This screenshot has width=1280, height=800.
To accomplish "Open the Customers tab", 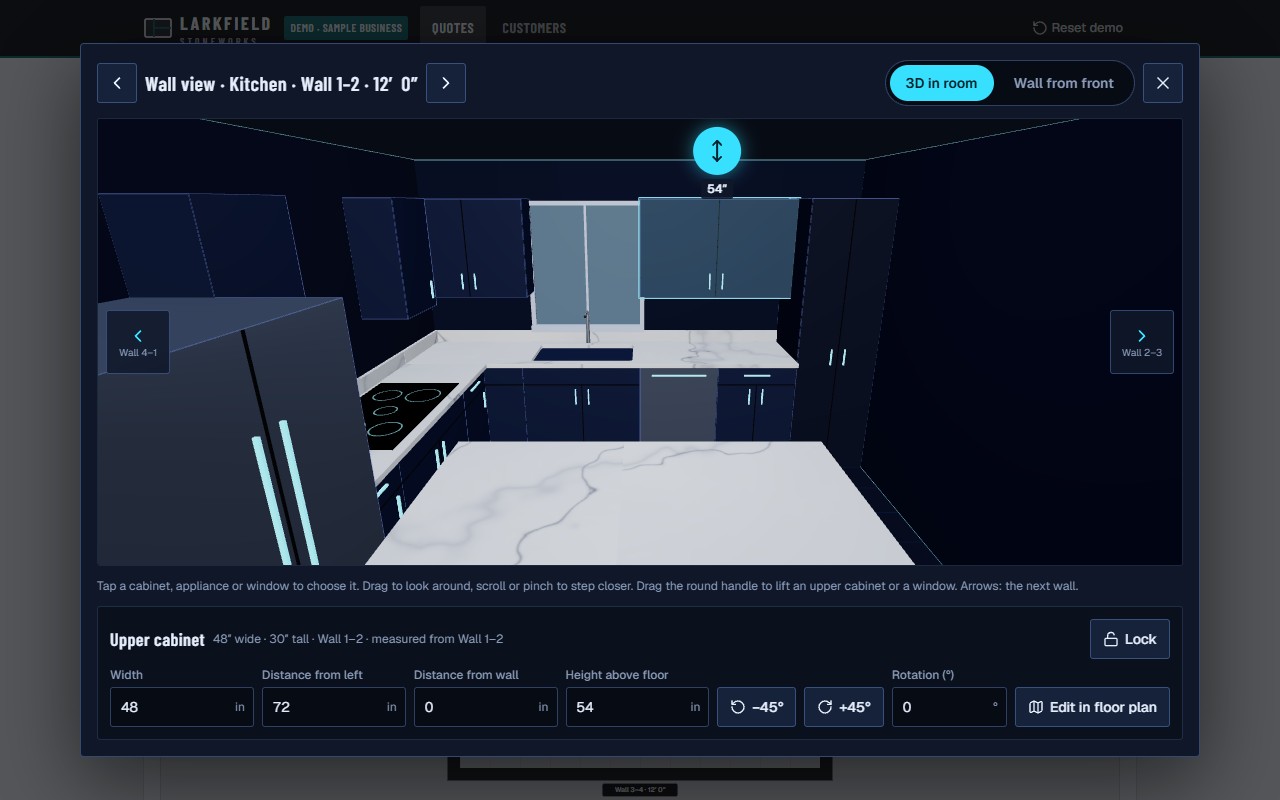I will pos(534,28).
